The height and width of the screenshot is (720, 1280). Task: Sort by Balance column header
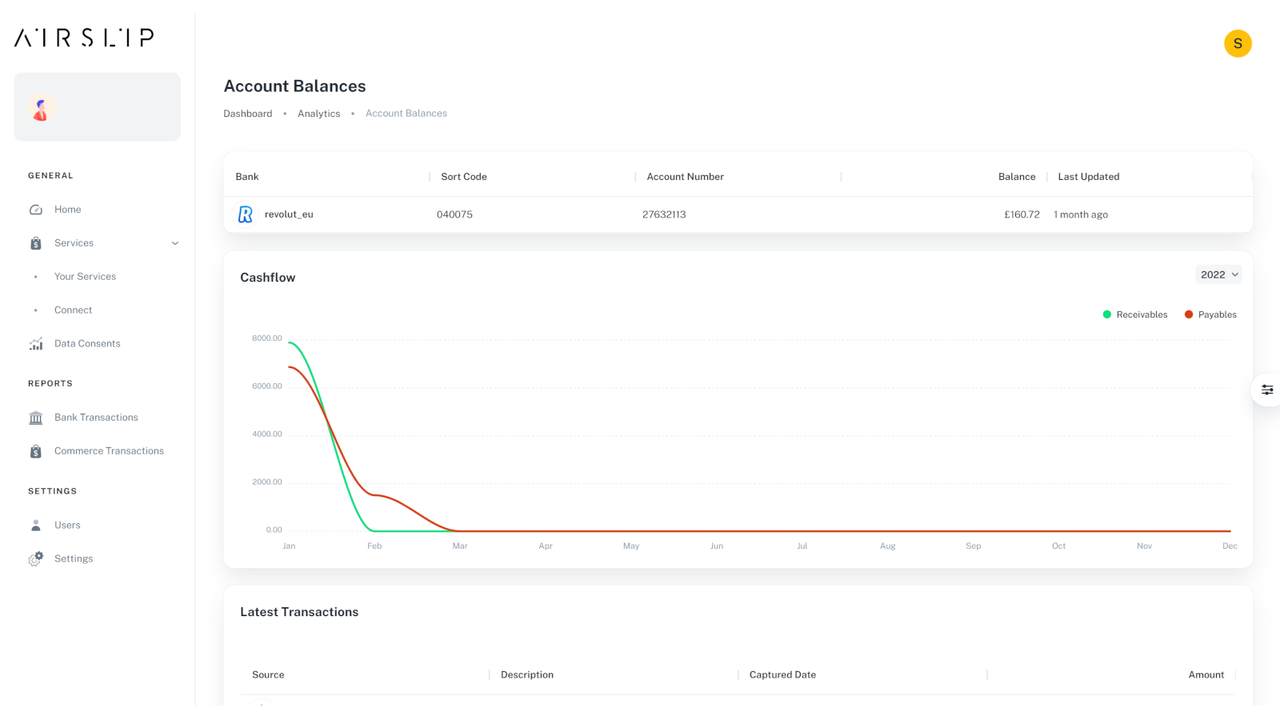pyautogui.click(x=1016, y=177)
